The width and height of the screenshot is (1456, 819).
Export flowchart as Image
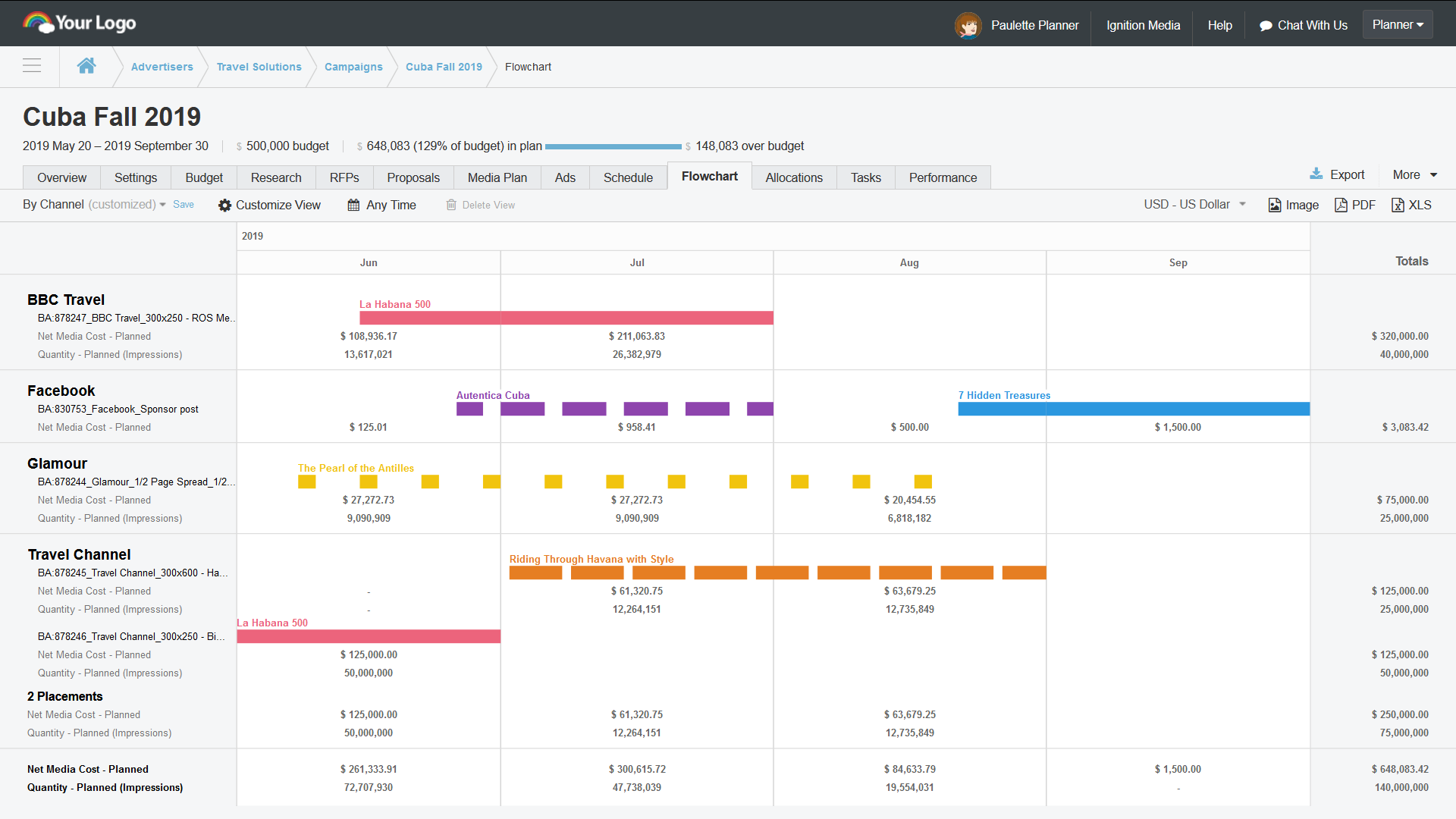(x=1294, y=206)
